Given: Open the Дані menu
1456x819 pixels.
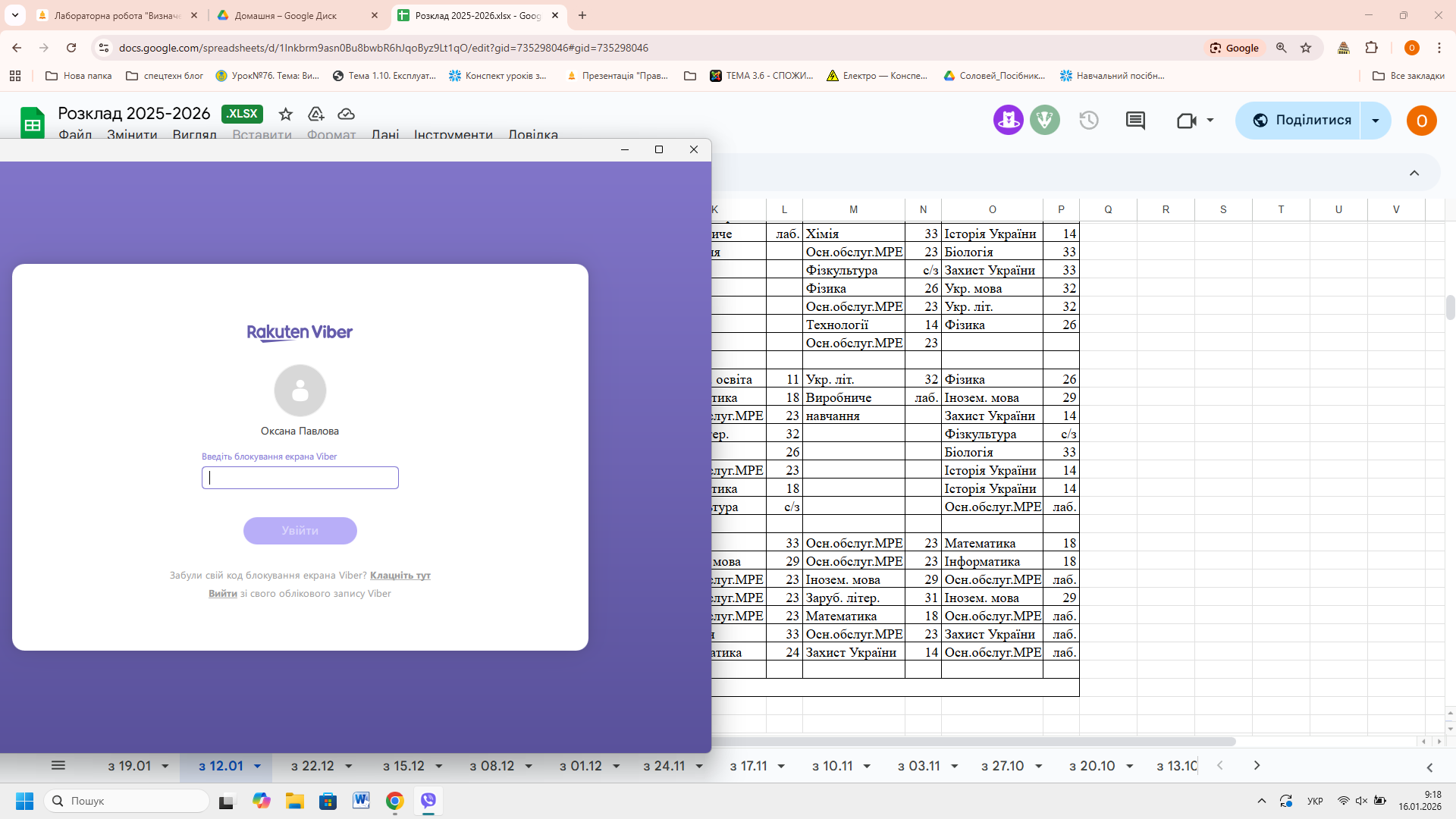Looking at the screenshot, I should (385, 135).
